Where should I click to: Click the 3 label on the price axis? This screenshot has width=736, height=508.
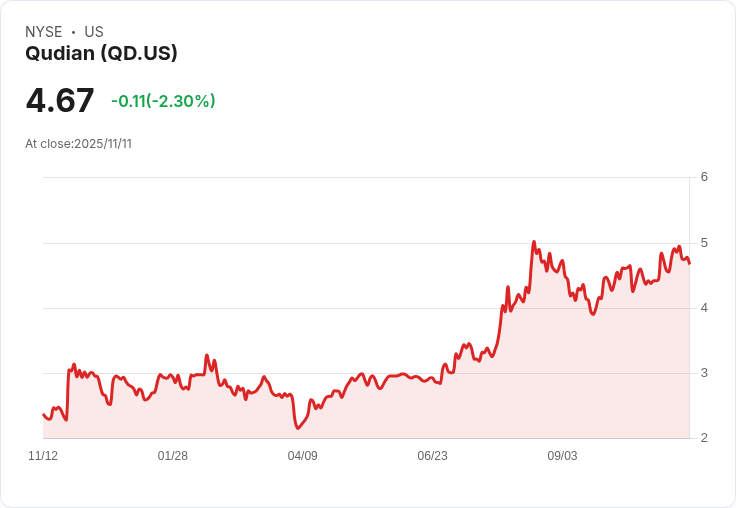(x=704, y=373)
